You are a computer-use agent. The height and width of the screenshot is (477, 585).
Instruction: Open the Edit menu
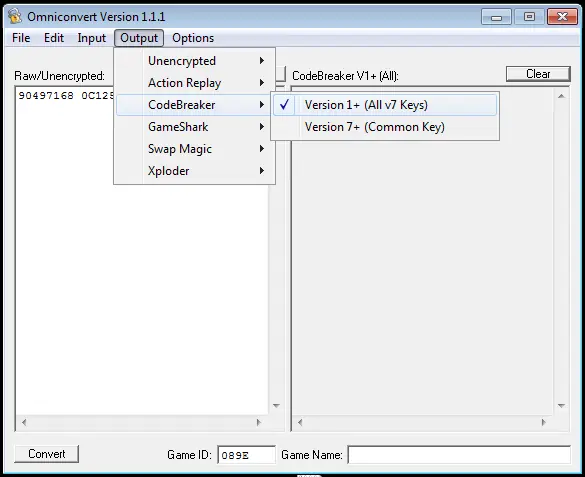pos(54,38)
